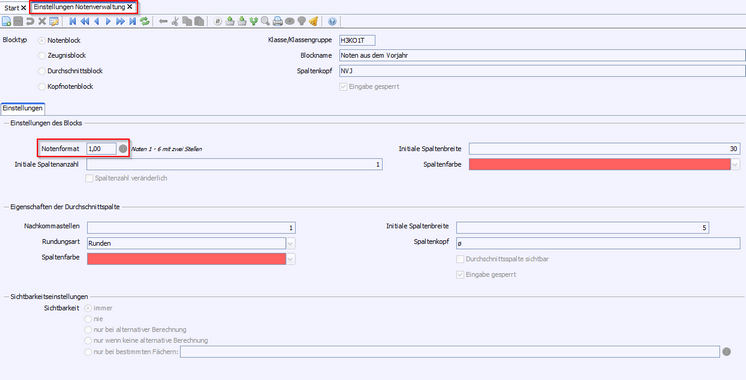Toggle the Spaltenzahl veränderlich checkbox

click(89, 178)
